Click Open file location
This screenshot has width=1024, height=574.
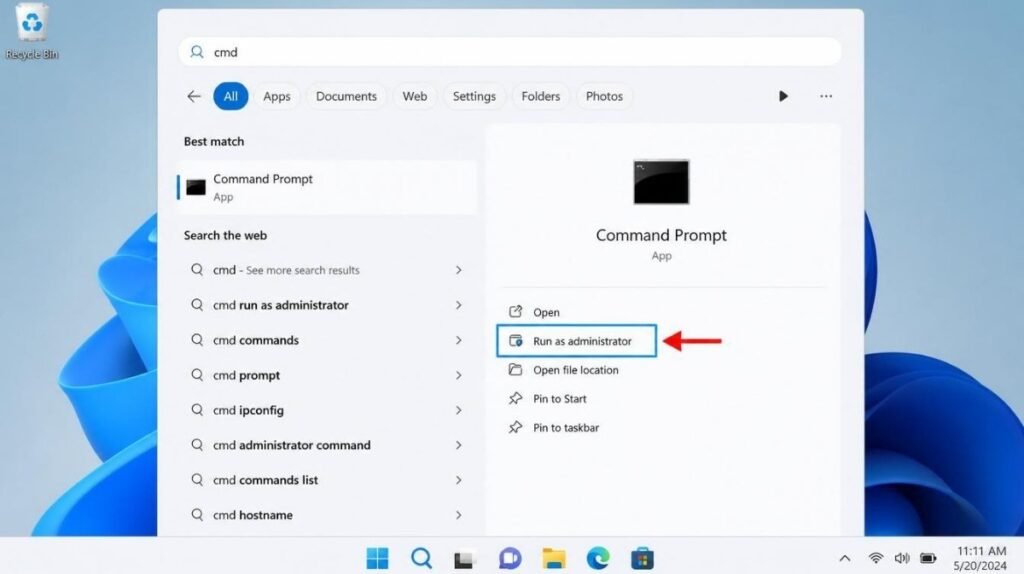[x=564, y=370]
